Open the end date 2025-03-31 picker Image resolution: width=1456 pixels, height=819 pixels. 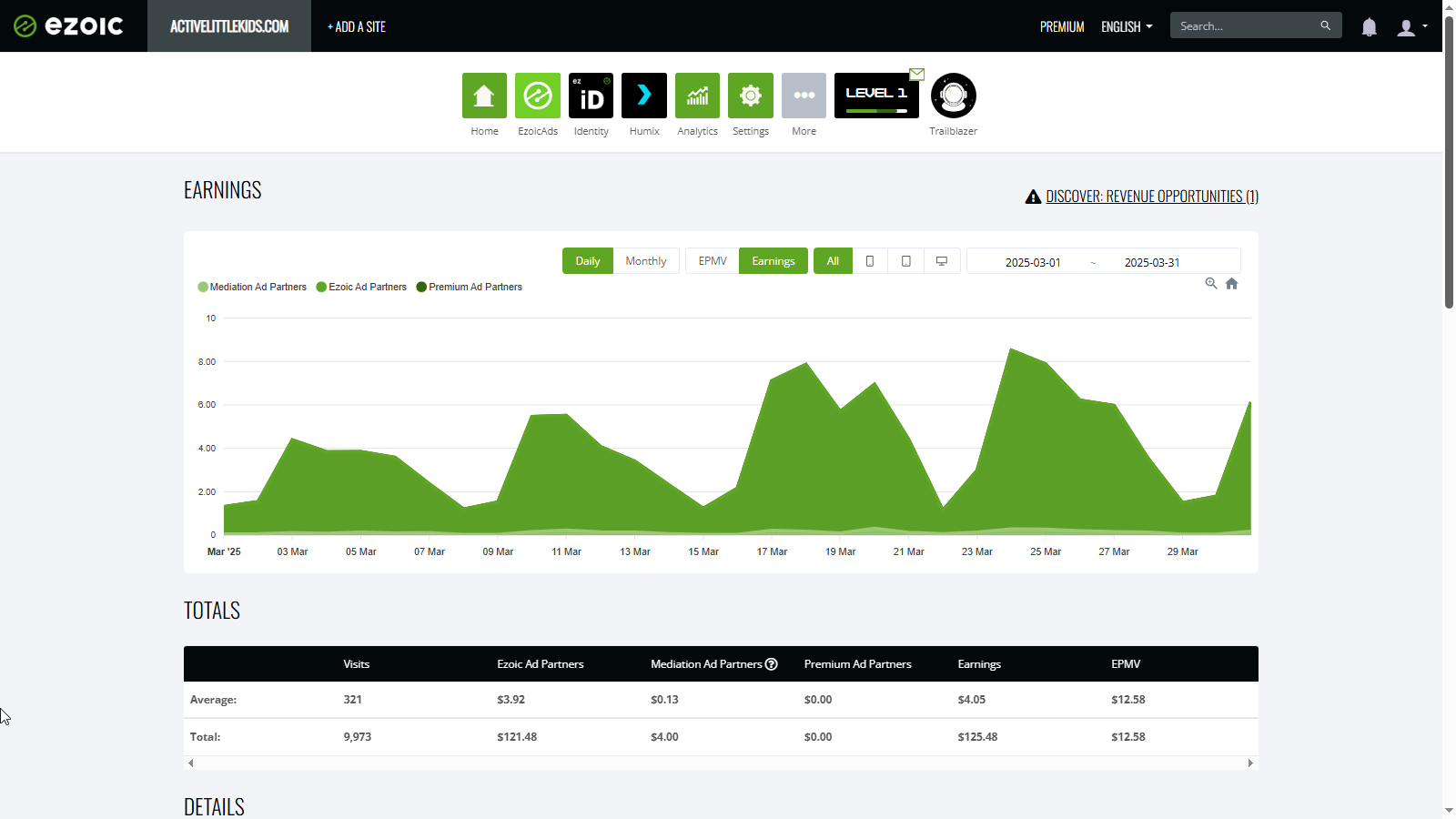(x=1152, y=262)
